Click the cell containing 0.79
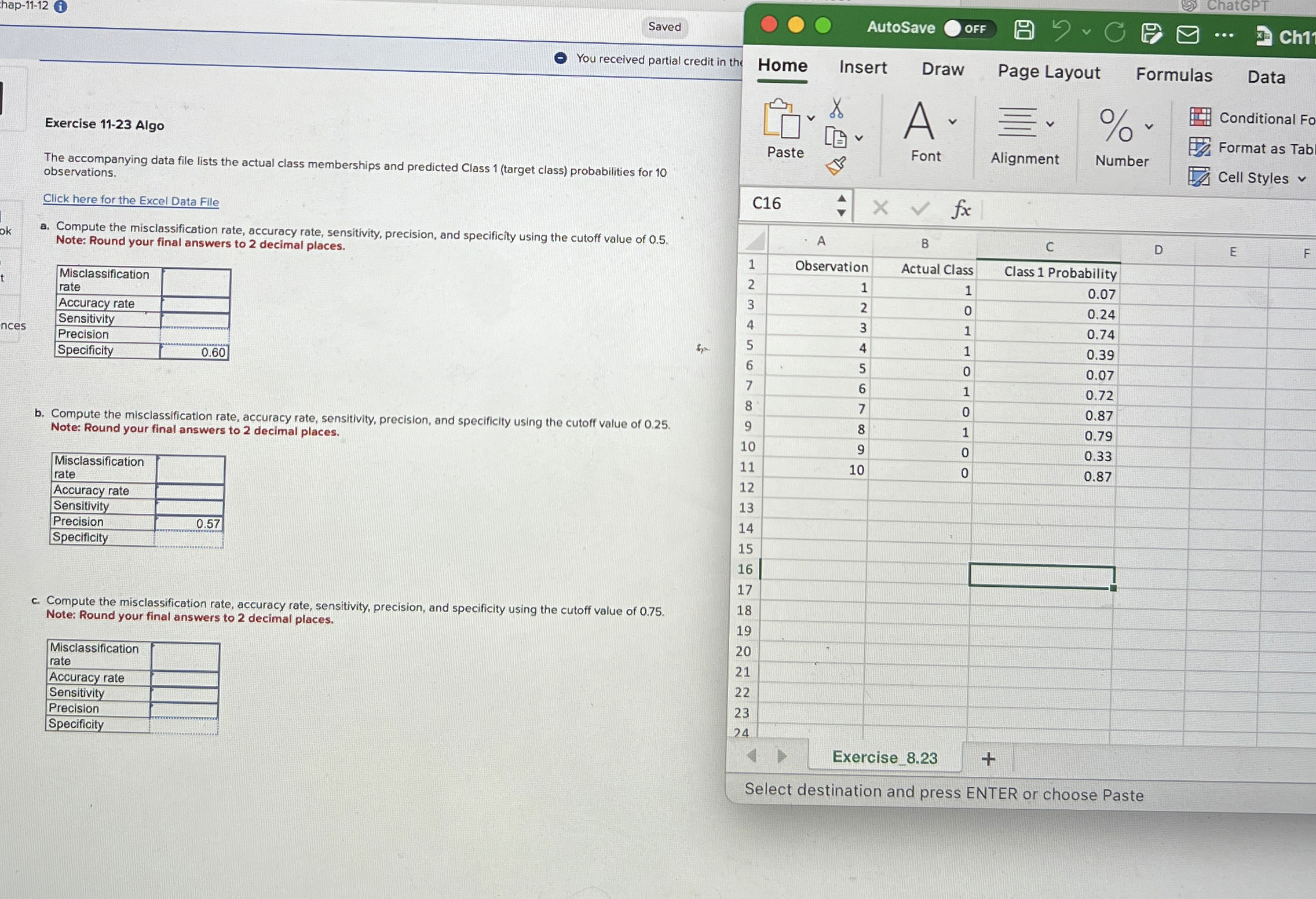 click(1044, 435)
